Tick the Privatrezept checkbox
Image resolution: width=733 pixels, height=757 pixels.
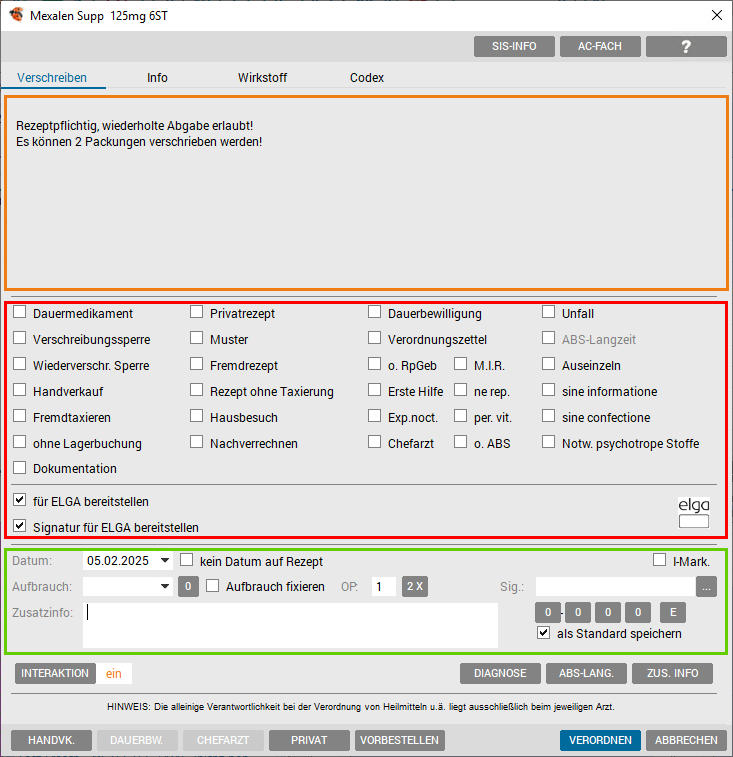pyautogui.click(x=197, y=312)
